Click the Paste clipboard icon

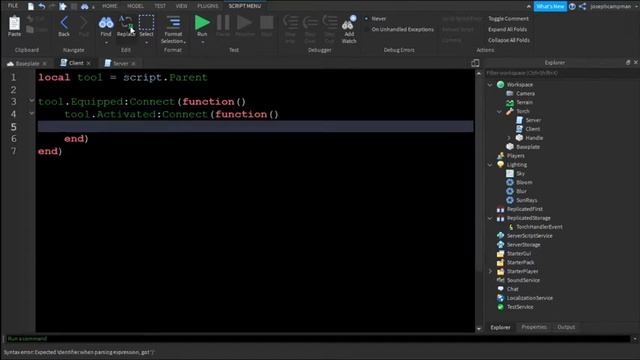(x=14, y=23)
